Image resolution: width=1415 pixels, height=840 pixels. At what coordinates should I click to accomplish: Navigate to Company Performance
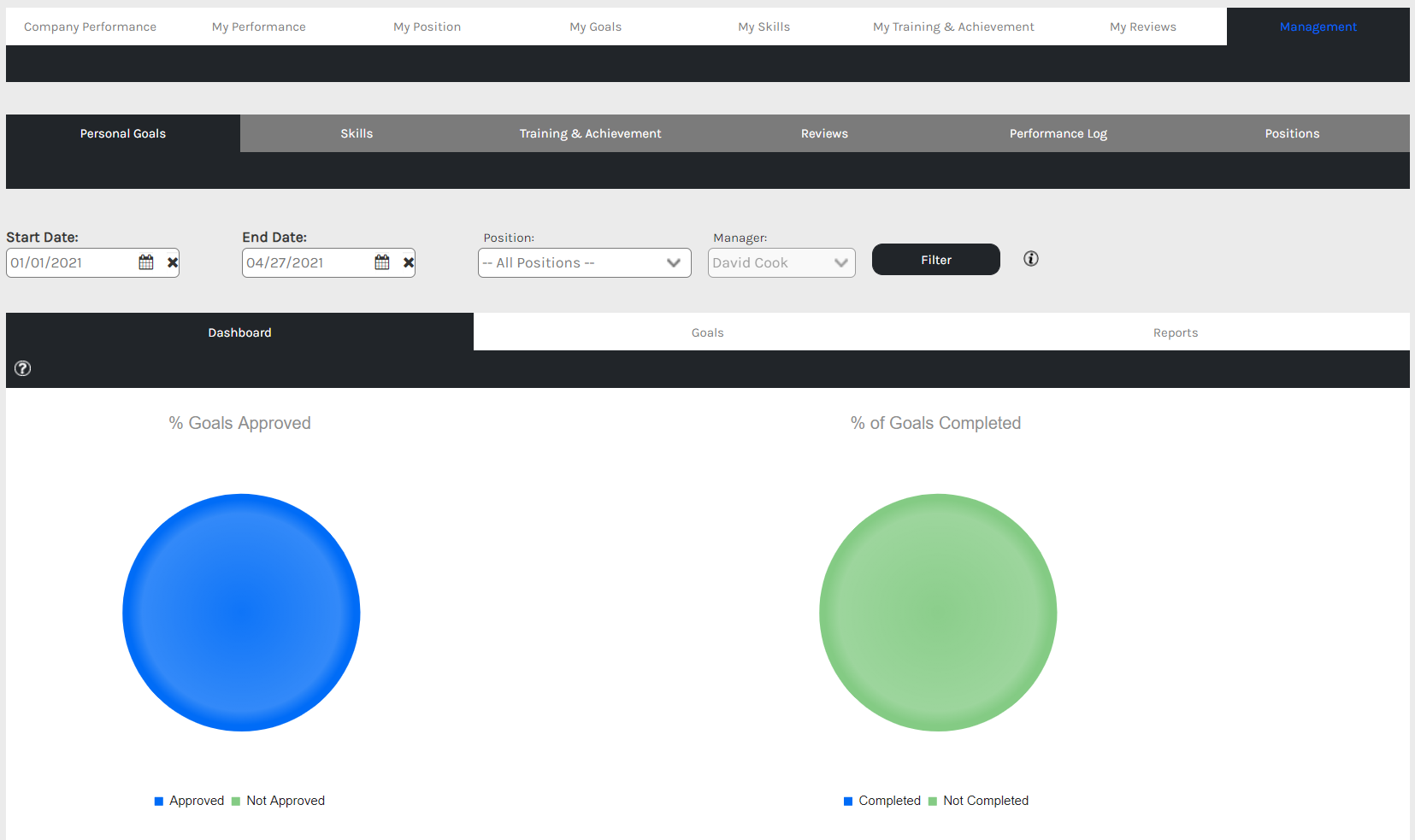pos(90,26)
